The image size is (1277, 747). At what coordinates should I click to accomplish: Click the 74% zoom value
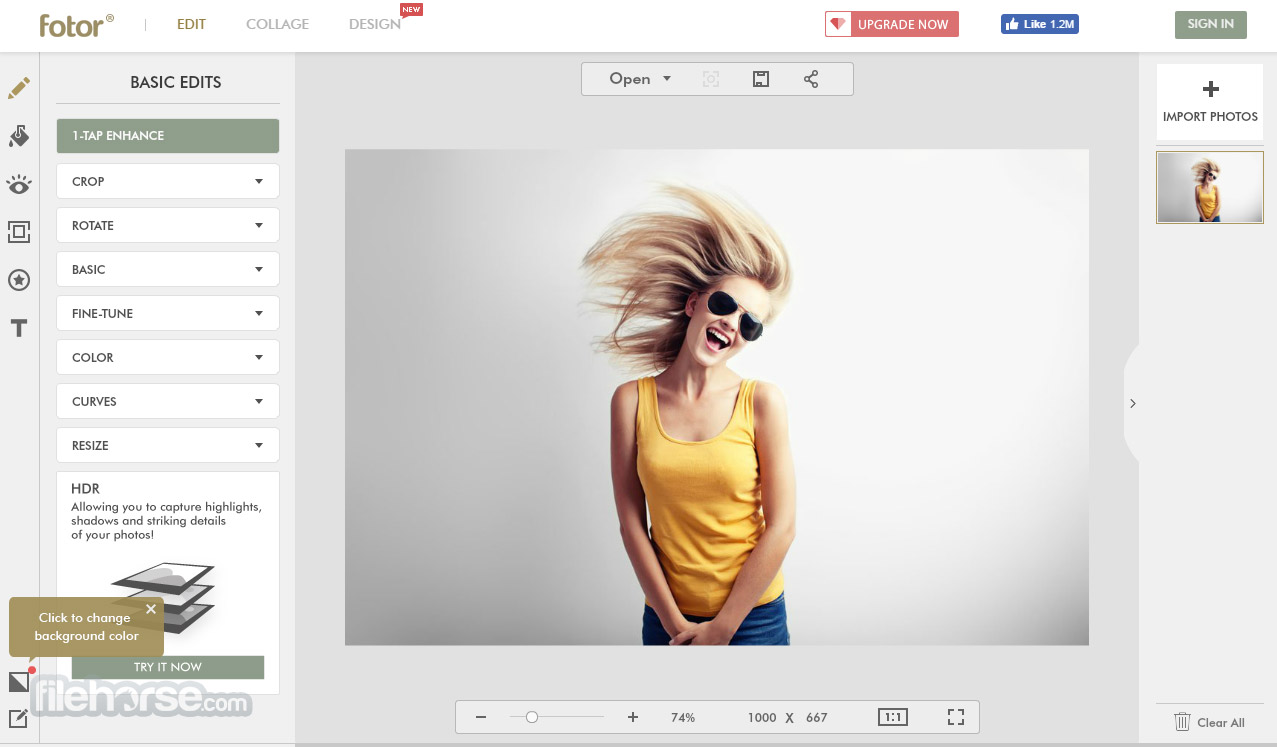pyautogui.click(x=683, y=718)
